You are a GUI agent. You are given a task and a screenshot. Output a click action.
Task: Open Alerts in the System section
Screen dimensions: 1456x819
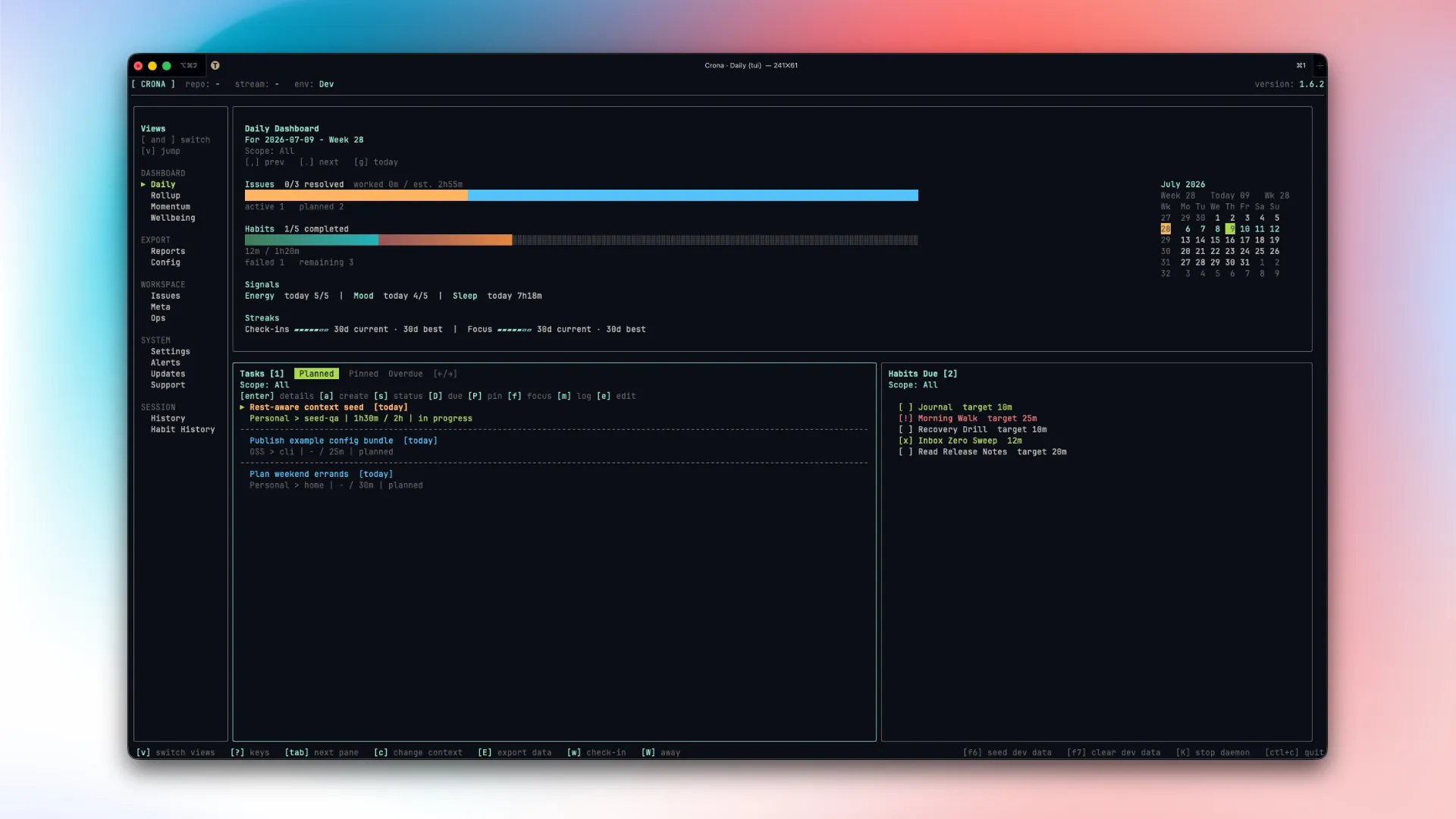tap(165, 363)
